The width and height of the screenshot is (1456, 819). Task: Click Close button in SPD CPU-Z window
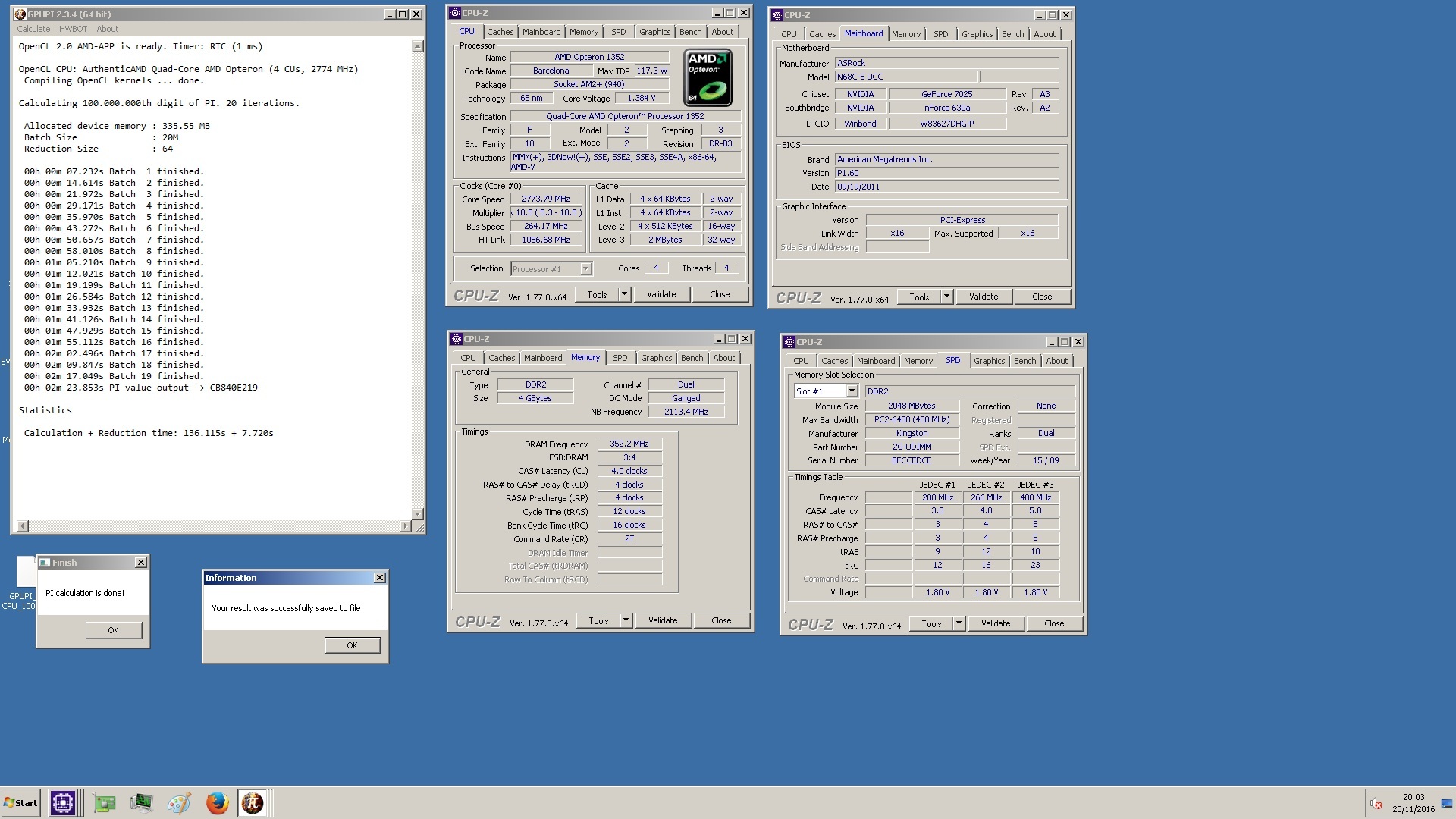pyautogui.click(x=1054, y=623)
